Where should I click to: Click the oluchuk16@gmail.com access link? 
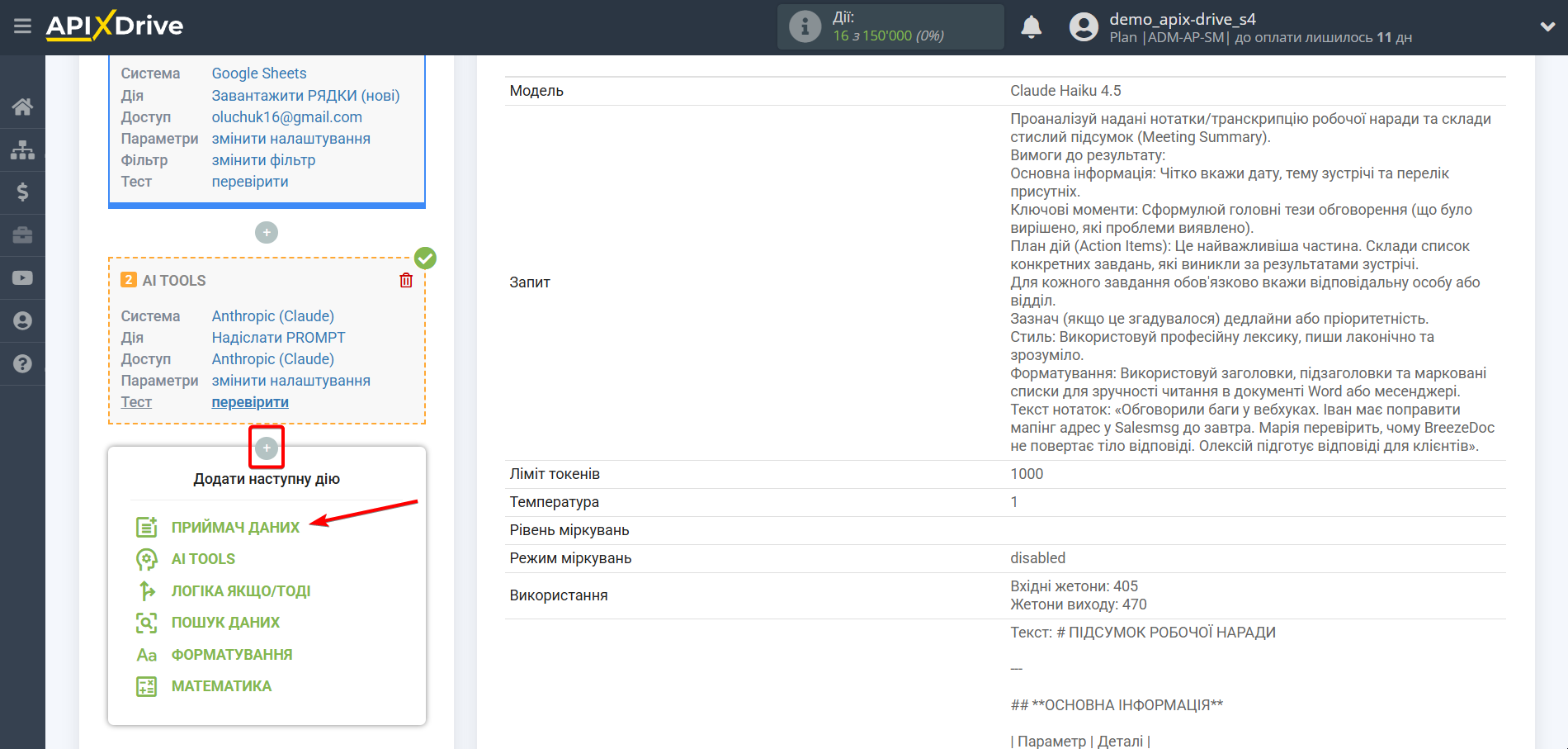click(x=287, y=117)
